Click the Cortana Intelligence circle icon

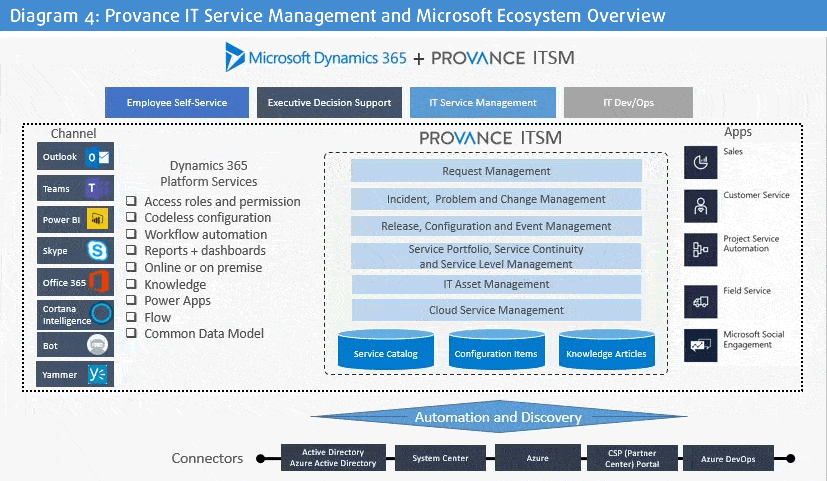click(x=101, y=313)
